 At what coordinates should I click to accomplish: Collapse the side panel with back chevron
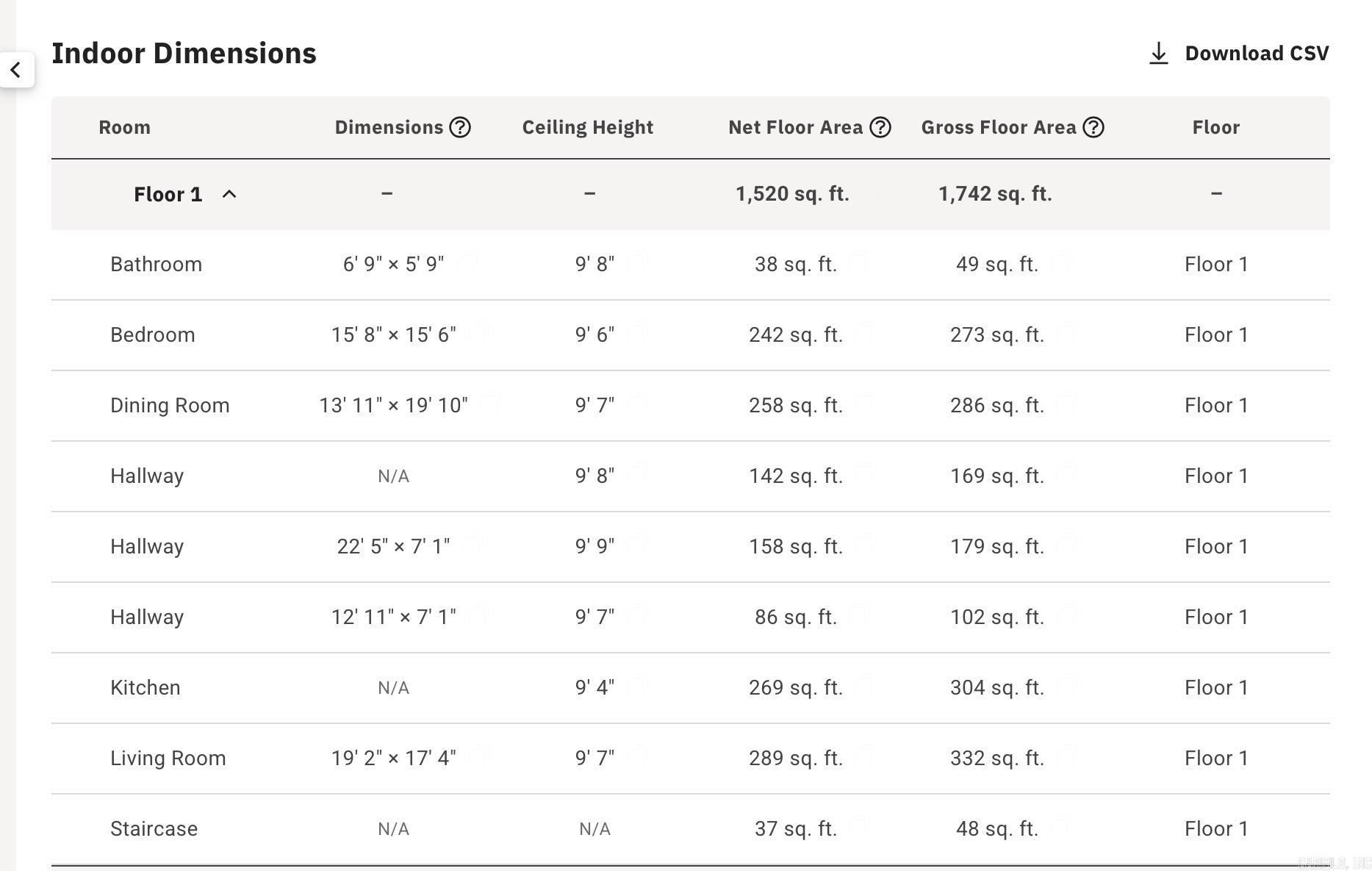[x=16, y=70]
